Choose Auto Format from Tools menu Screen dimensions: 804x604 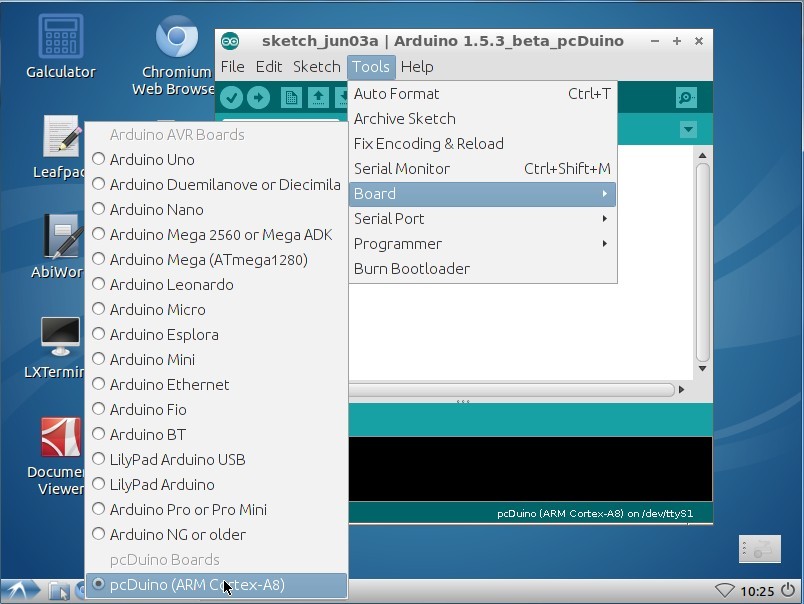point(482,94)
